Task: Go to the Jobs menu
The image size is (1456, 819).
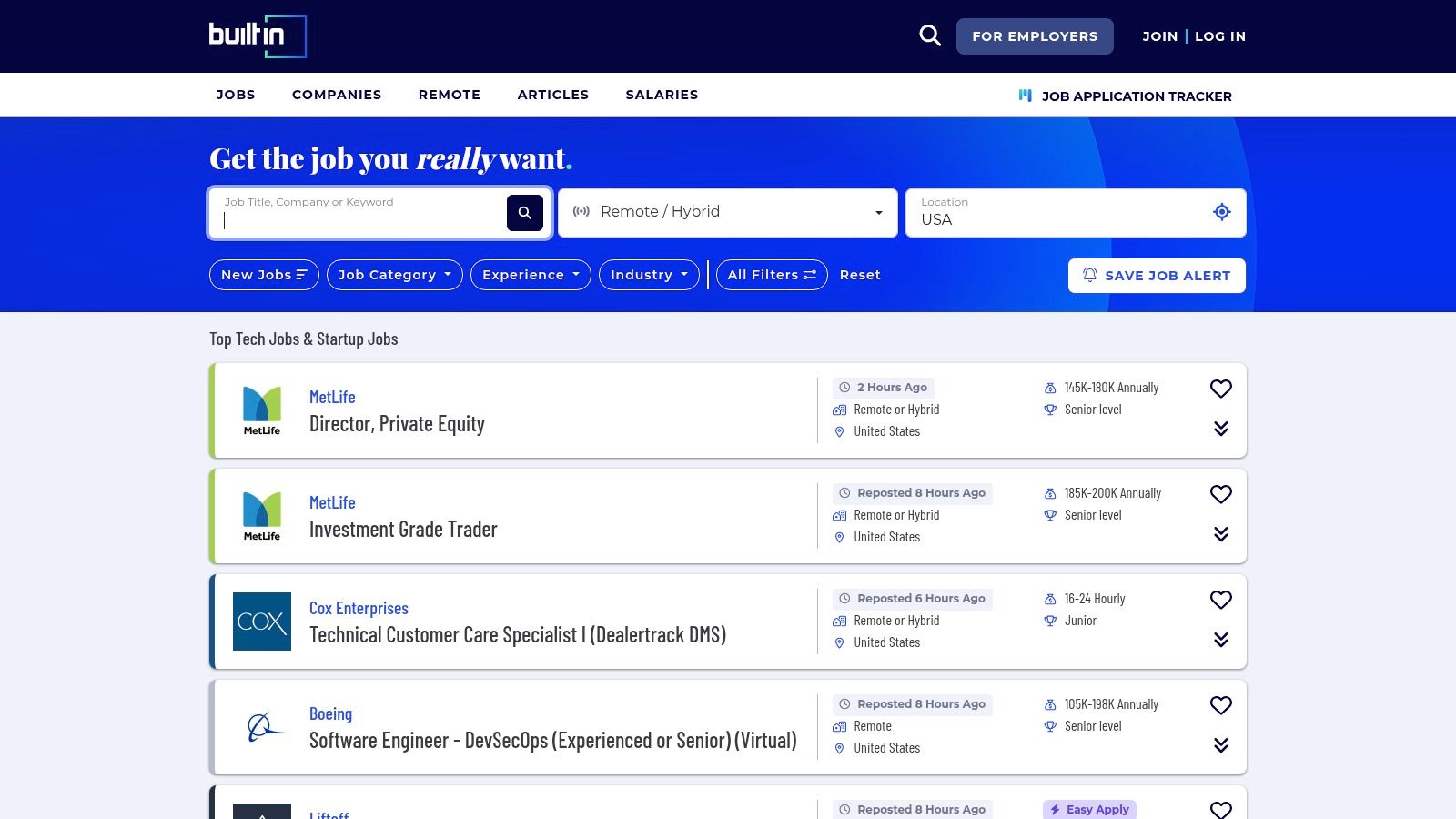Action: click(236, 95)
